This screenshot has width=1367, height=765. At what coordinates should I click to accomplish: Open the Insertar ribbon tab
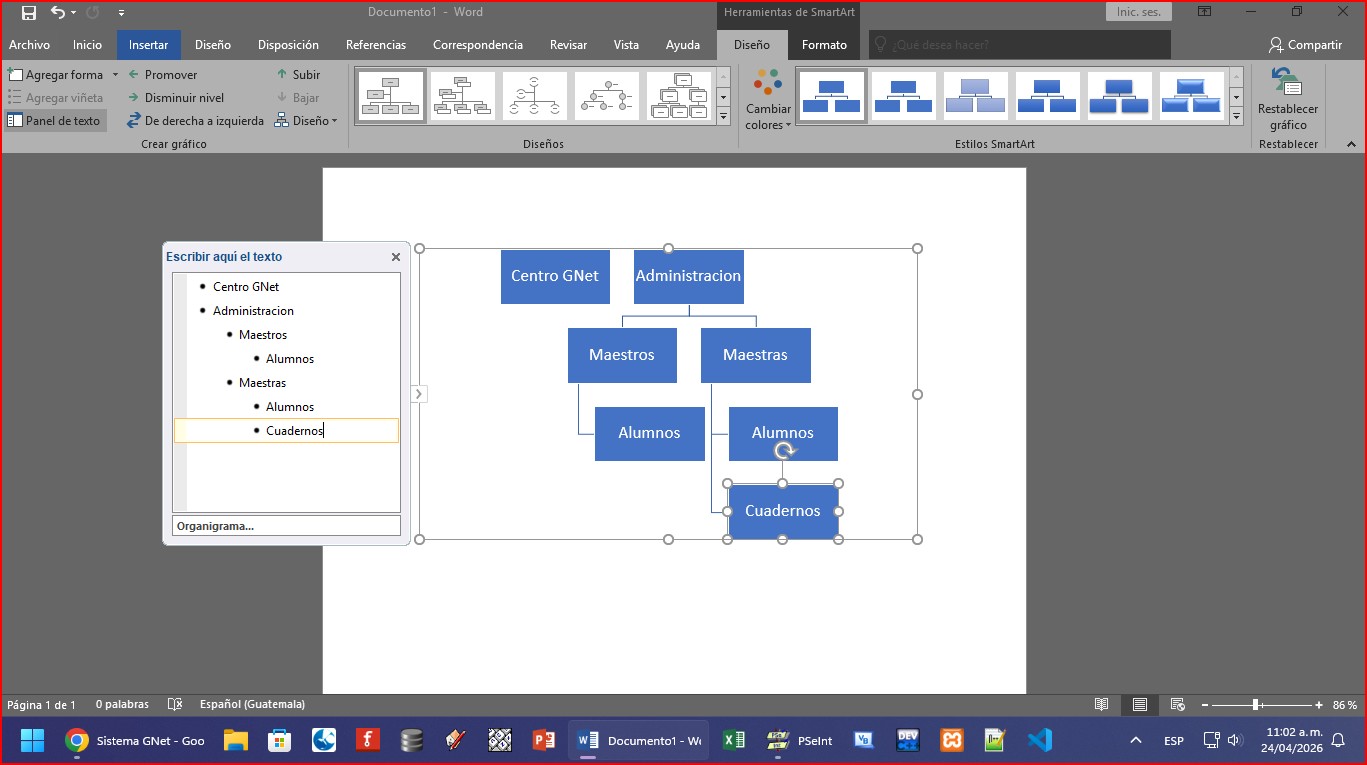pos(148,45)
